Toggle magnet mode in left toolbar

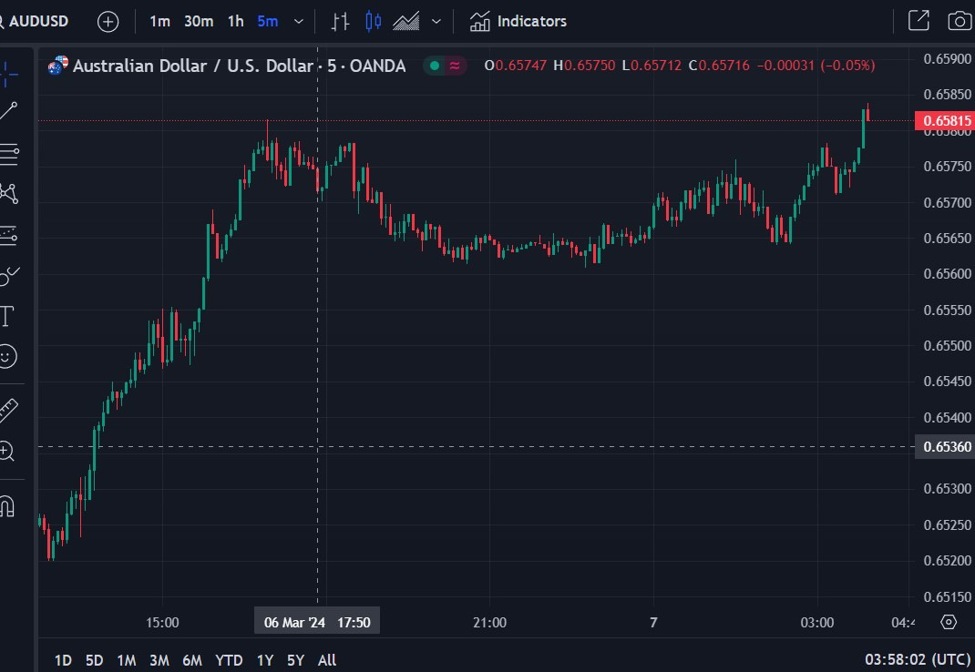pos(7,506)
